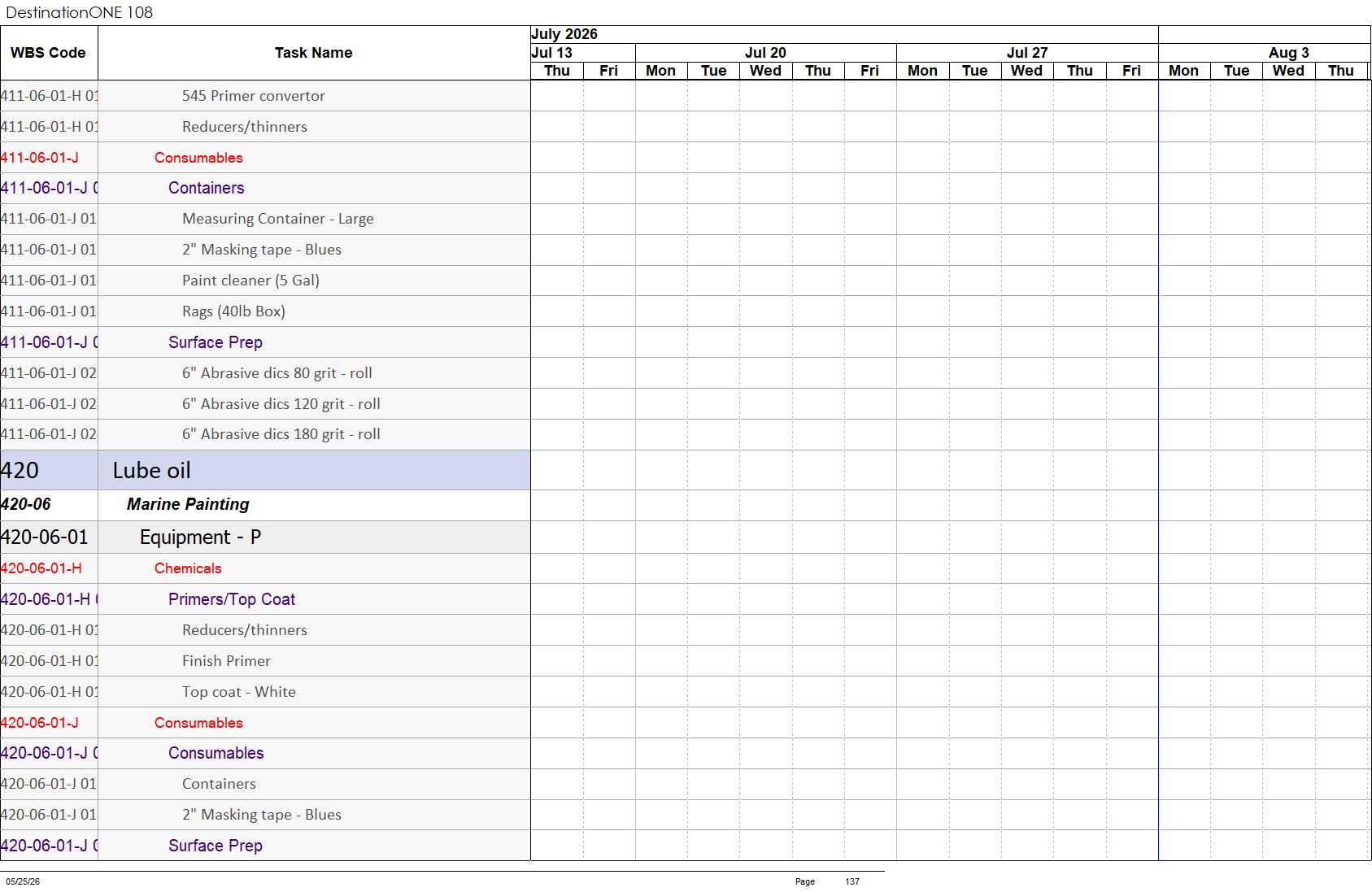1372x892 pixels.
Task: Click the Jul 27 week header
Action: [1027, 53]
